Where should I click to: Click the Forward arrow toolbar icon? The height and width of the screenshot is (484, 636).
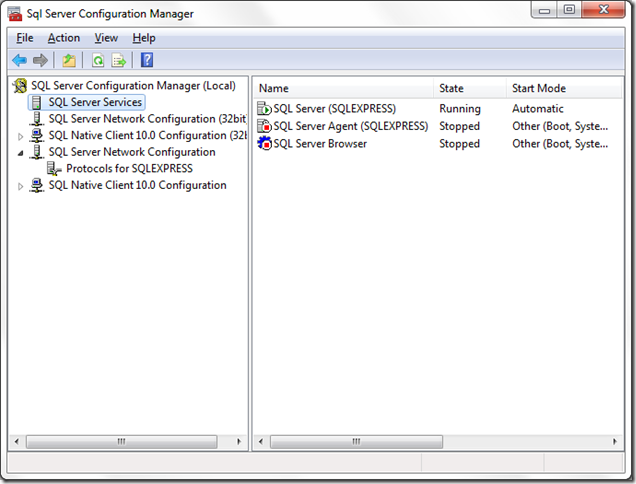(40, 60)
